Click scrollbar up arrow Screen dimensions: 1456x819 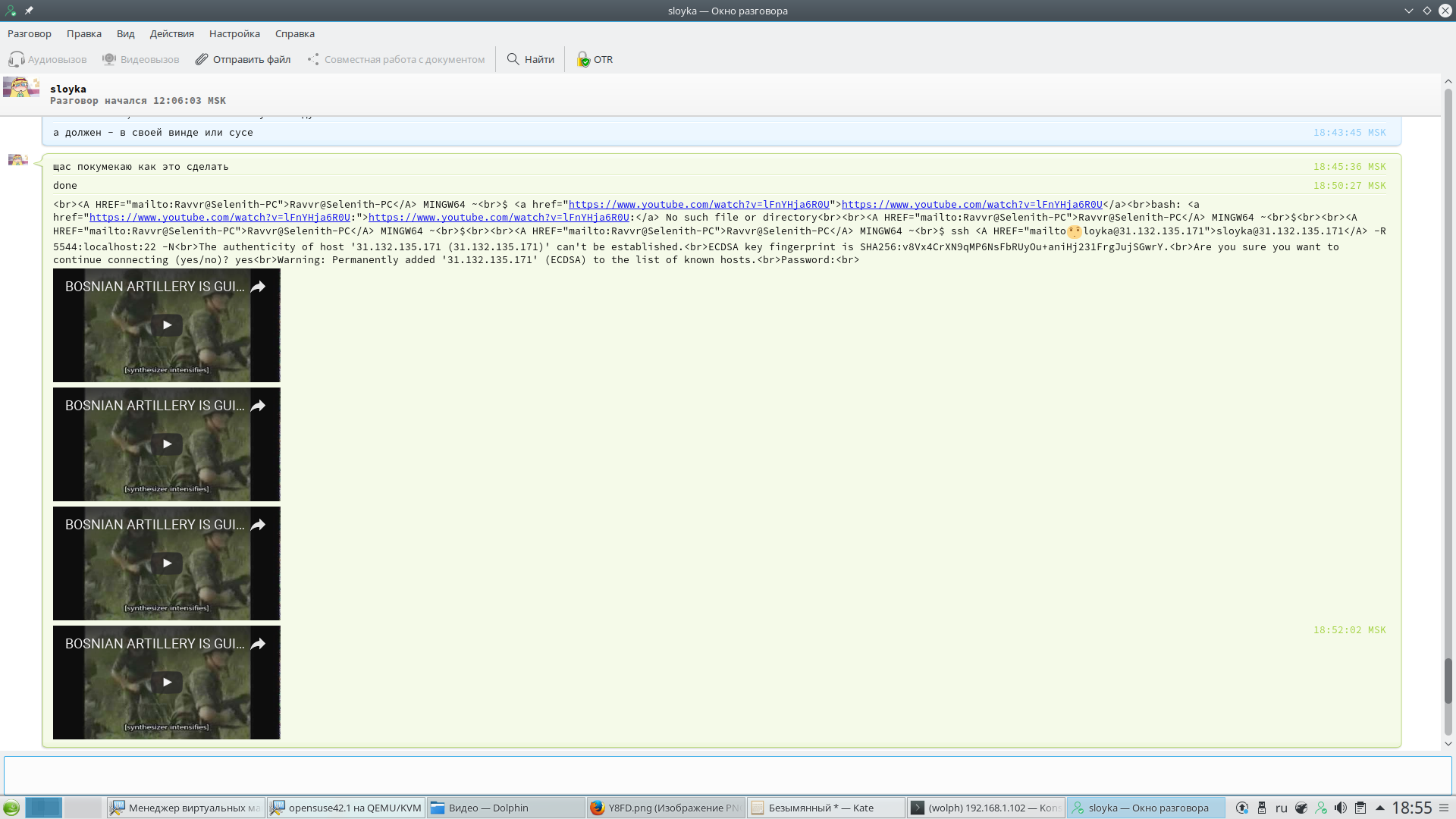click(x=1448, y=81)
